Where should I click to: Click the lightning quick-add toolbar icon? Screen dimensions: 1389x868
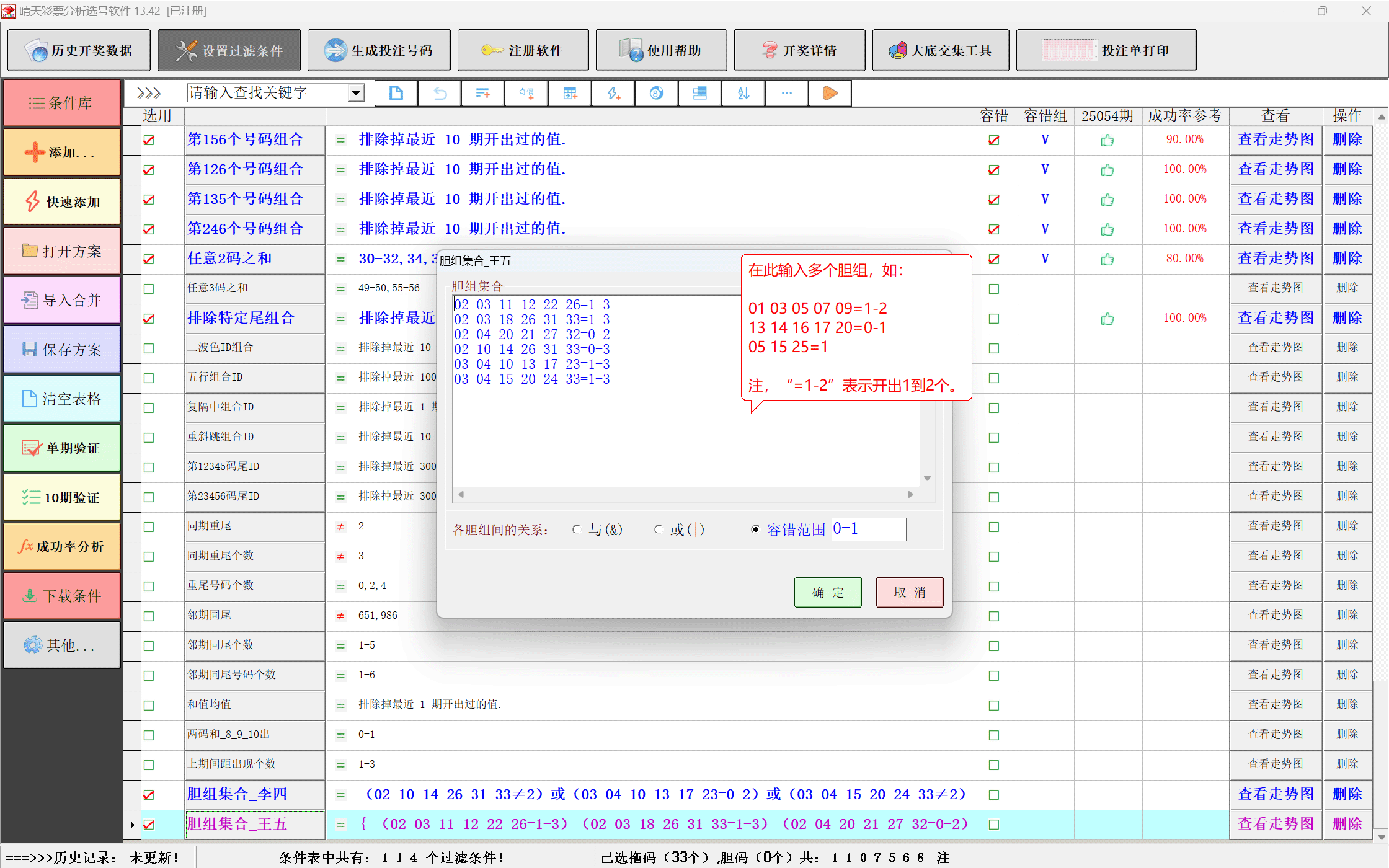[x=613, y=93]
